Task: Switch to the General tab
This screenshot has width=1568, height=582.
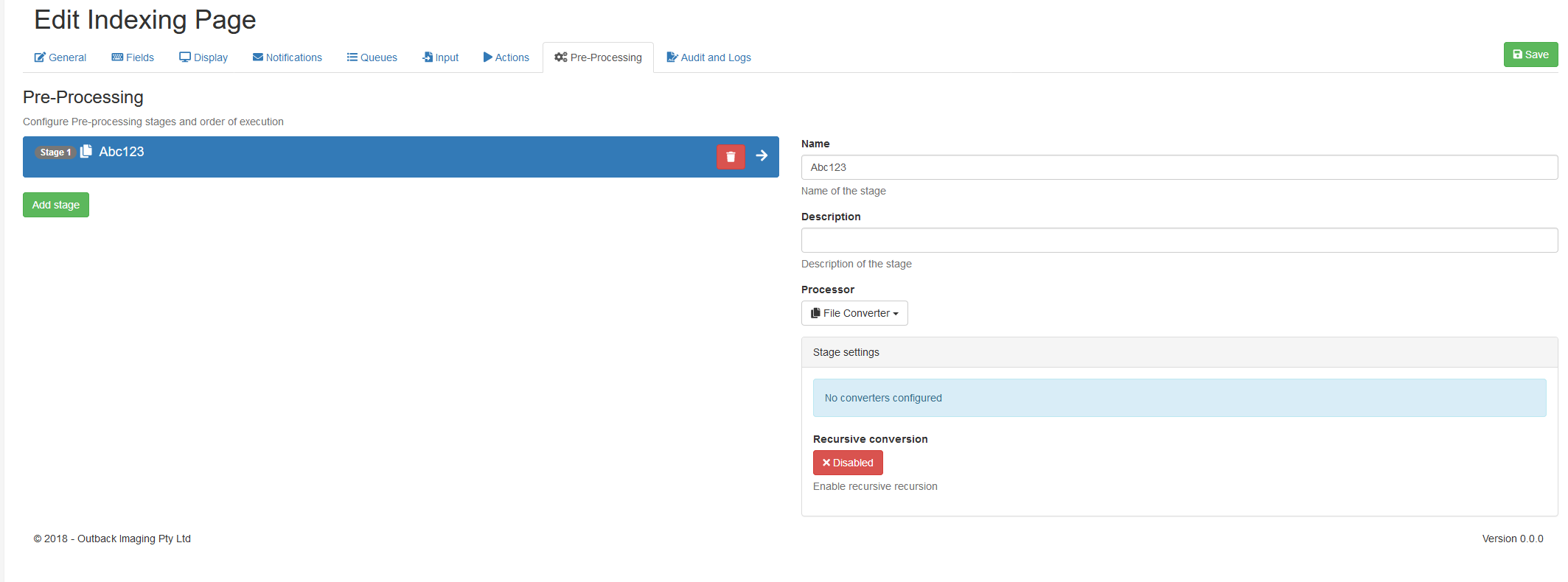Action: (x=60, y=57)
